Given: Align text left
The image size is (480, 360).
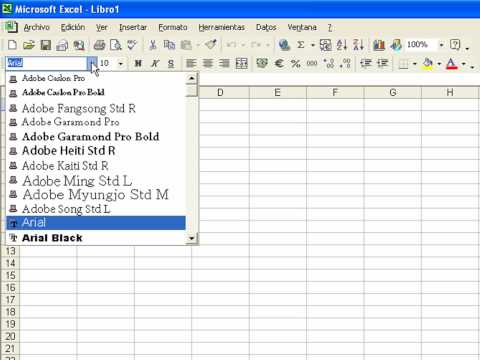Looking at the screenshot, I should click(x=191, y=63).
